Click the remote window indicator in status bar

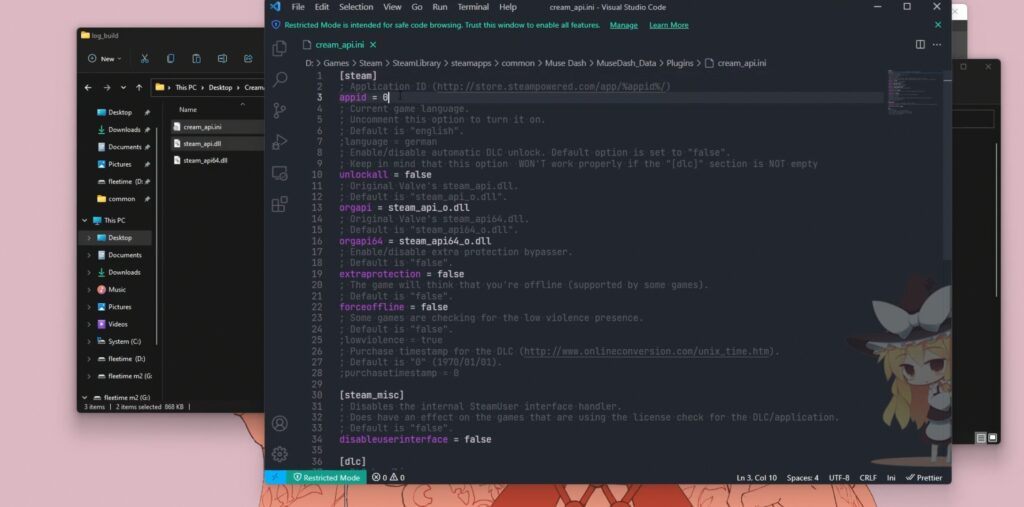pos(274,478)
